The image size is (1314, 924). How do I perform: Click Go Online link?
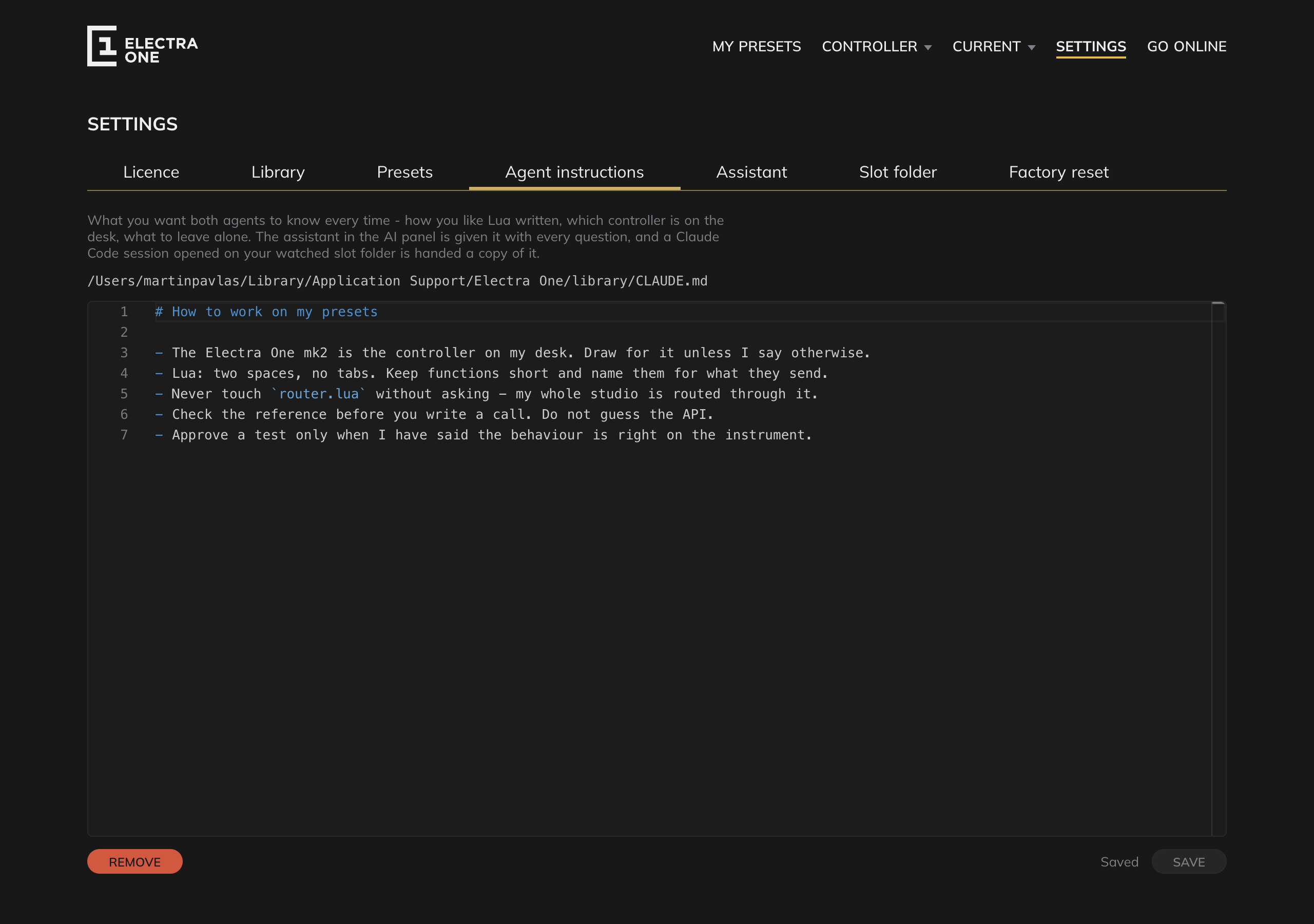click(x=1186, y=46)
